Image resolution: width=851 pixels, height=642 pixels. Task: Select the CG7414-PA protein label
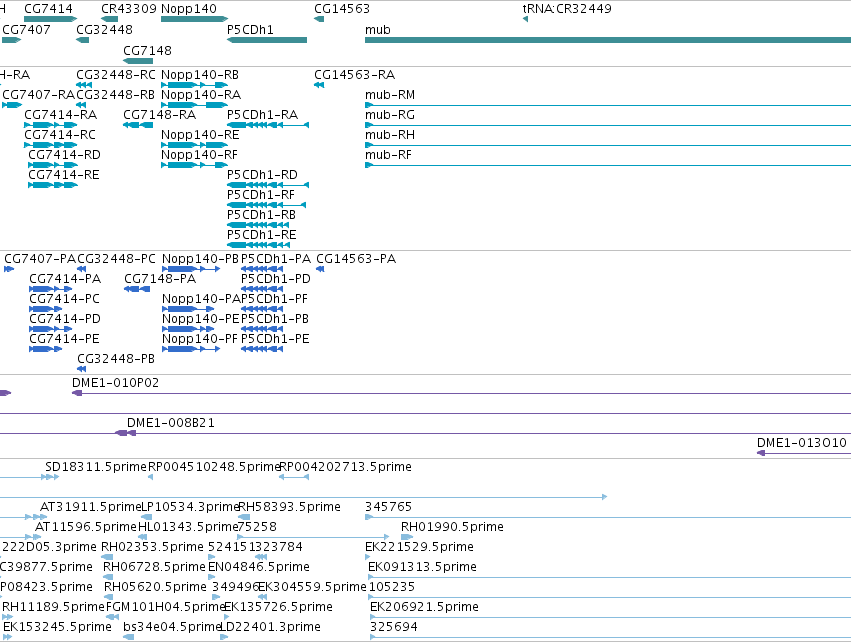[65, 279]
